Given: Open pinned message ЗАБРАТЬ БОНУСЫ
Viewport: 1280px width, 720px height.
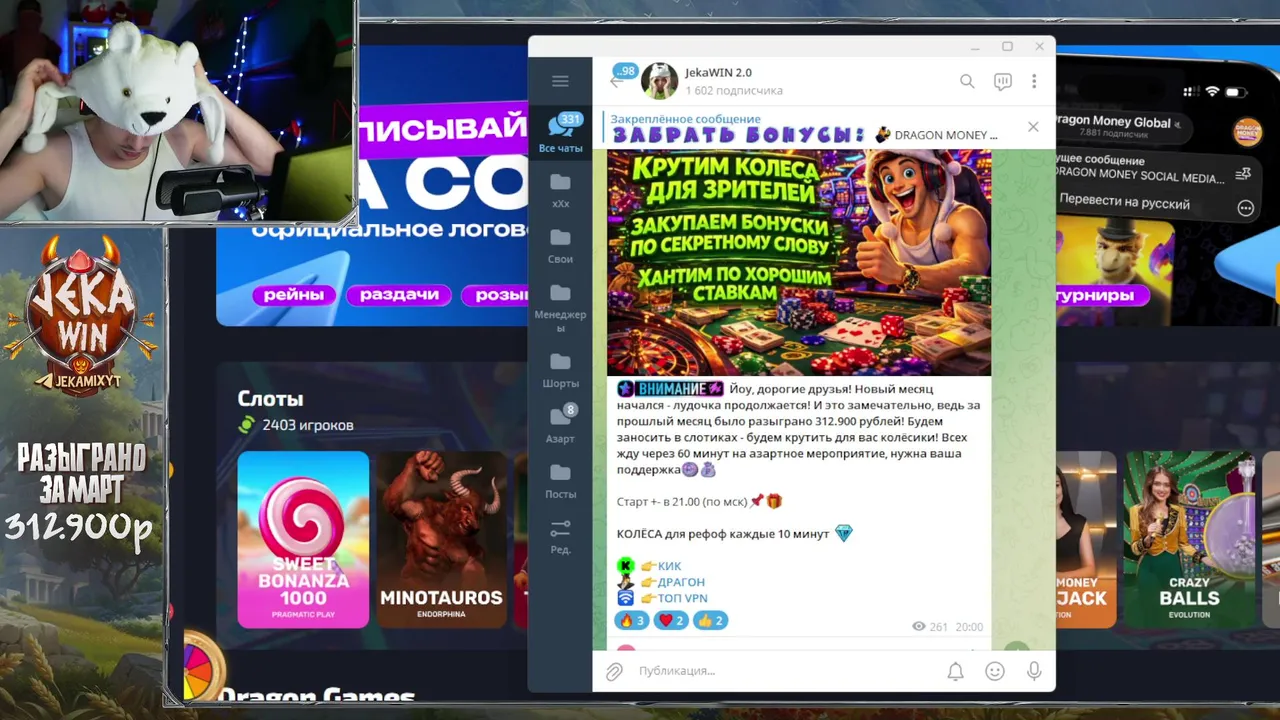Looking at the screenshot, I should coord(805,127).
